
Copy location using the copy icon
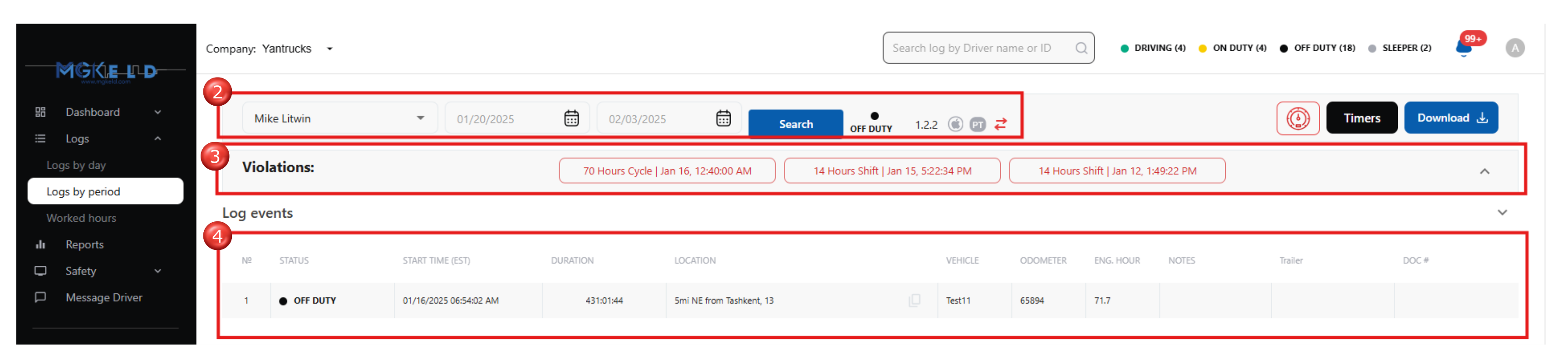pos(914,300)
